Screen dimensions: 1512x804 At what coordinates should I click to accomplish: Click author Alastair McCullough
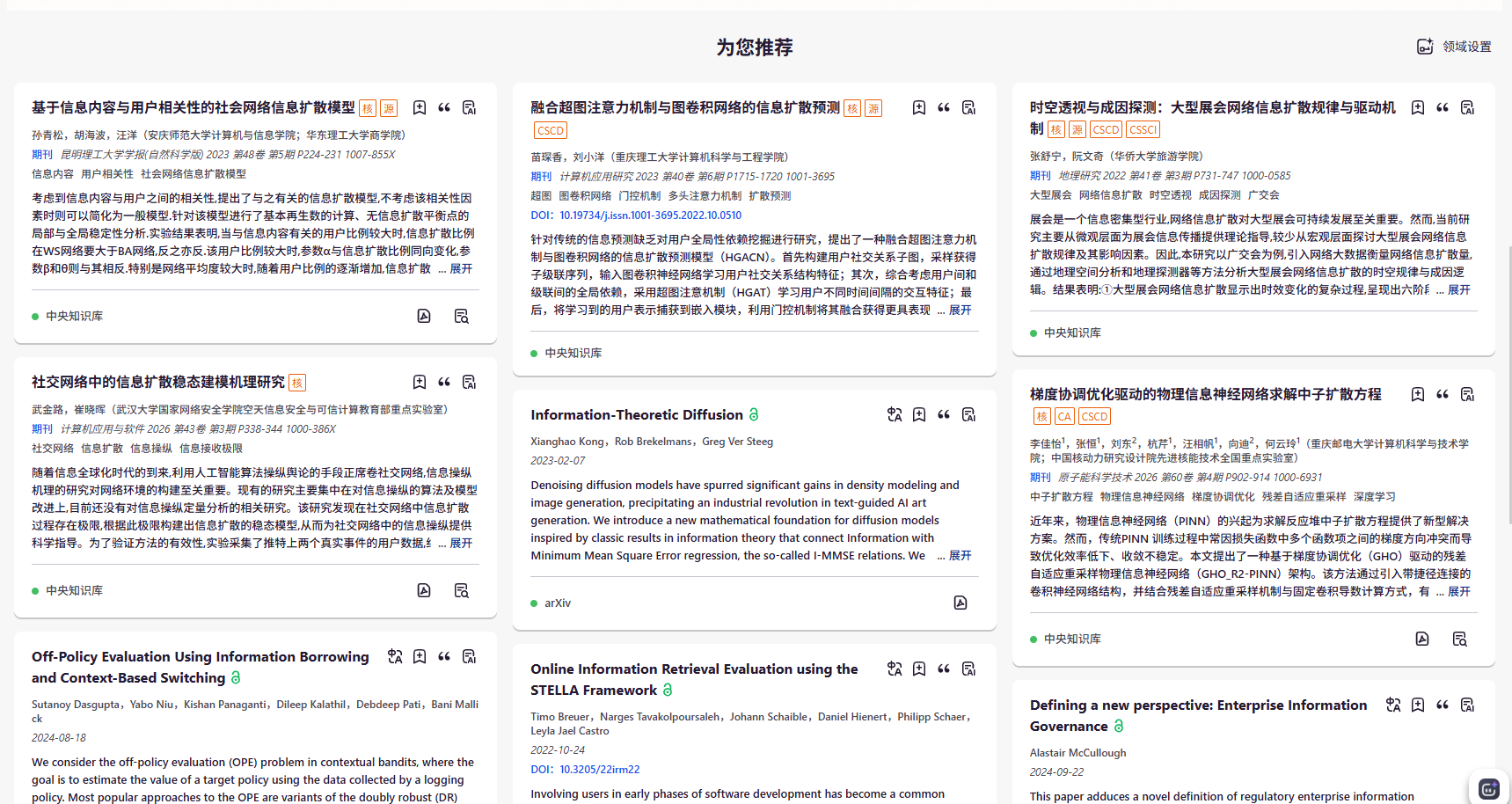1078,752
